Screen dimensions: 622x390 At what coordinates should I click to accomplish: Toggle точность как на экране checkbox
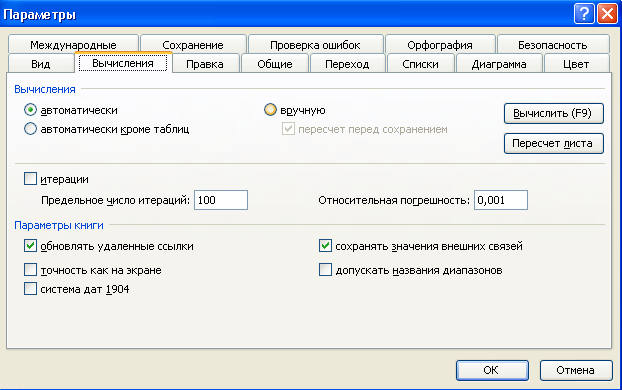(x=31, y=270)
